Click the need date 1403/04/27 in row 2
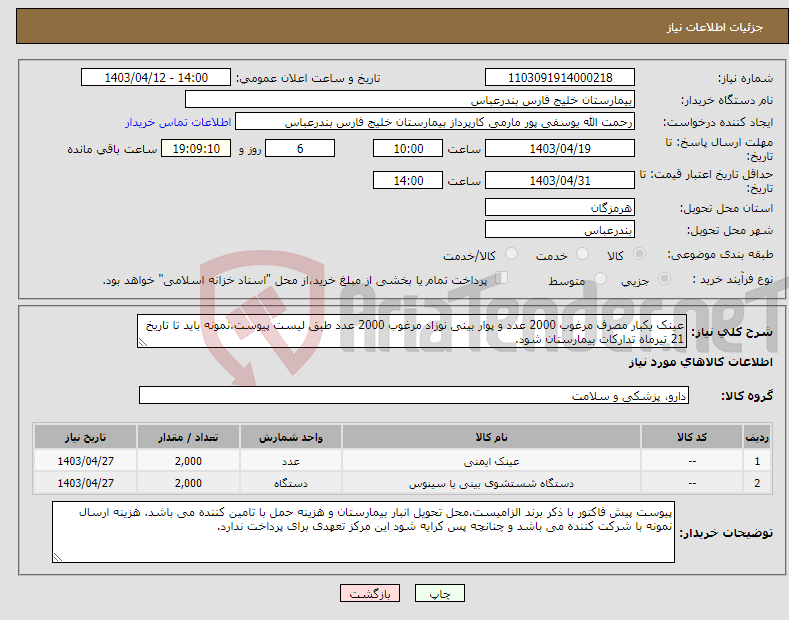 coord(86,483)
